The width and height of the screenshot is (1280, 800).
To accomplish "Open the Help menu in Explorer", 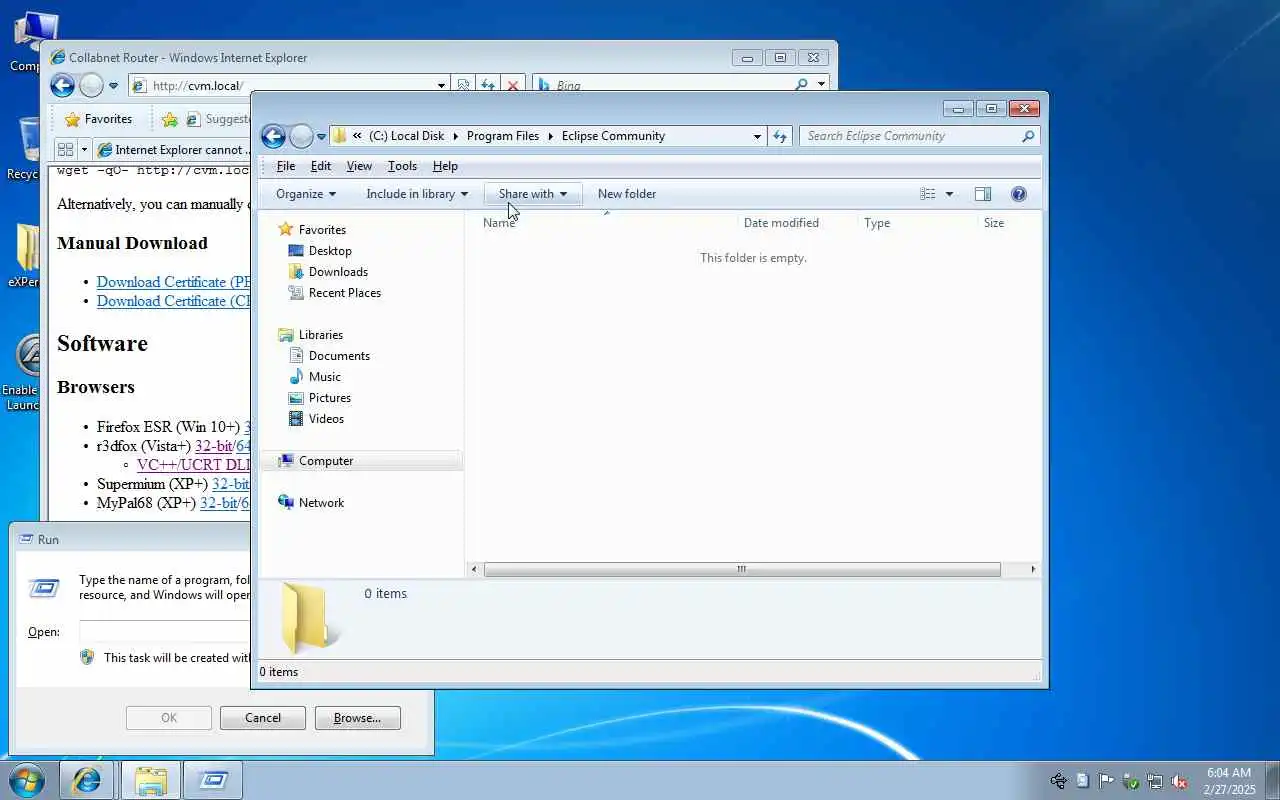I will click(445, 166).
